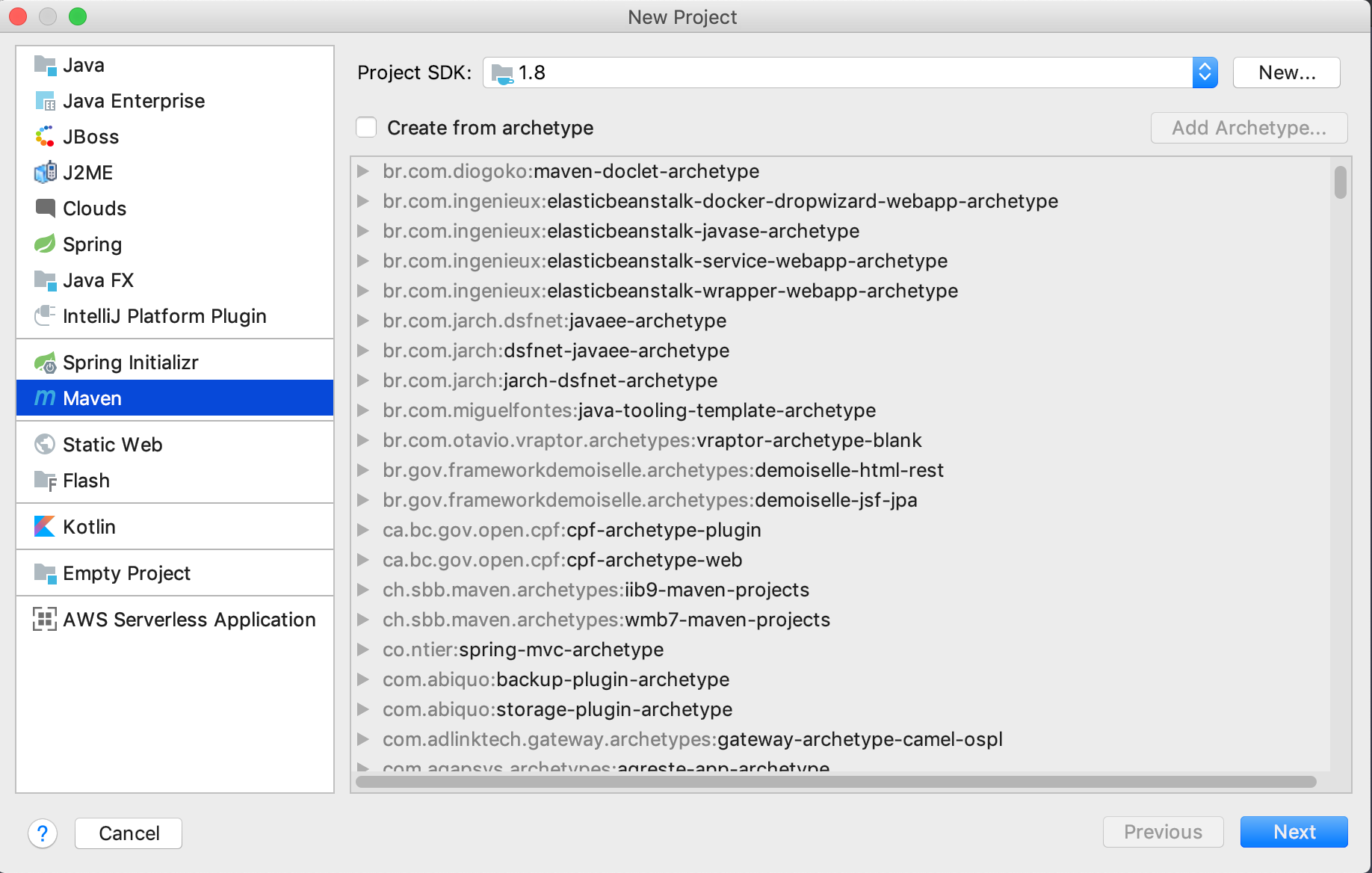This screenshot has width=1372, height=873.
Task: Expand ca.bc.gov.open.cpf cpf-archetype-web arrow
Action: 363,560
